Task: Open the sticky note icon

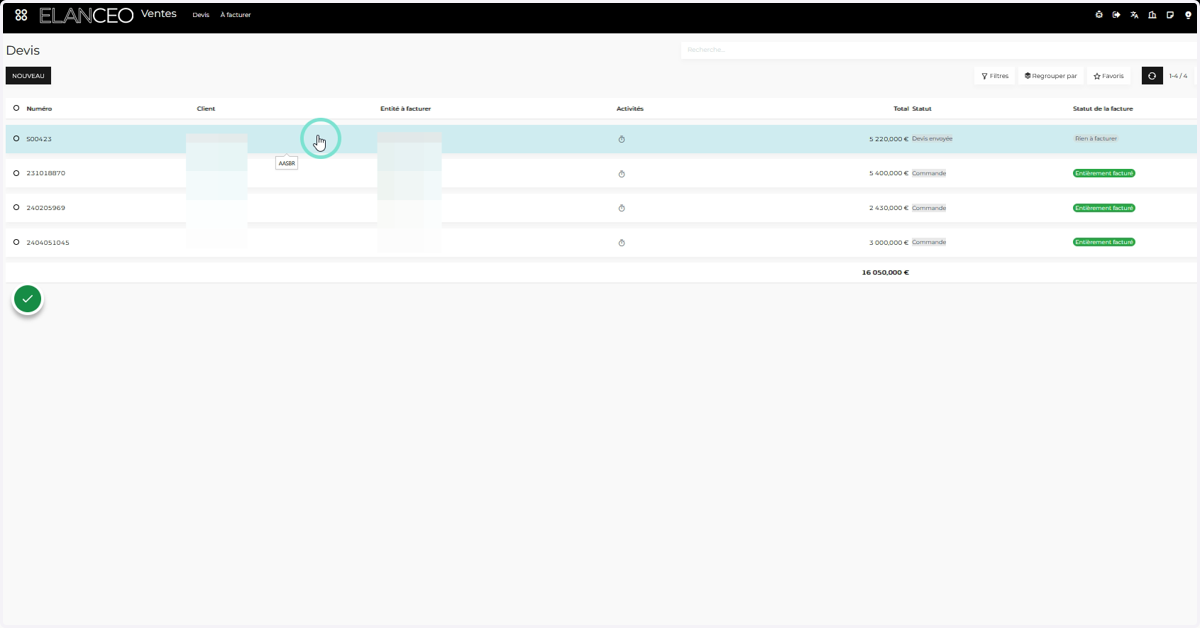Action: tap(1170, 15)
